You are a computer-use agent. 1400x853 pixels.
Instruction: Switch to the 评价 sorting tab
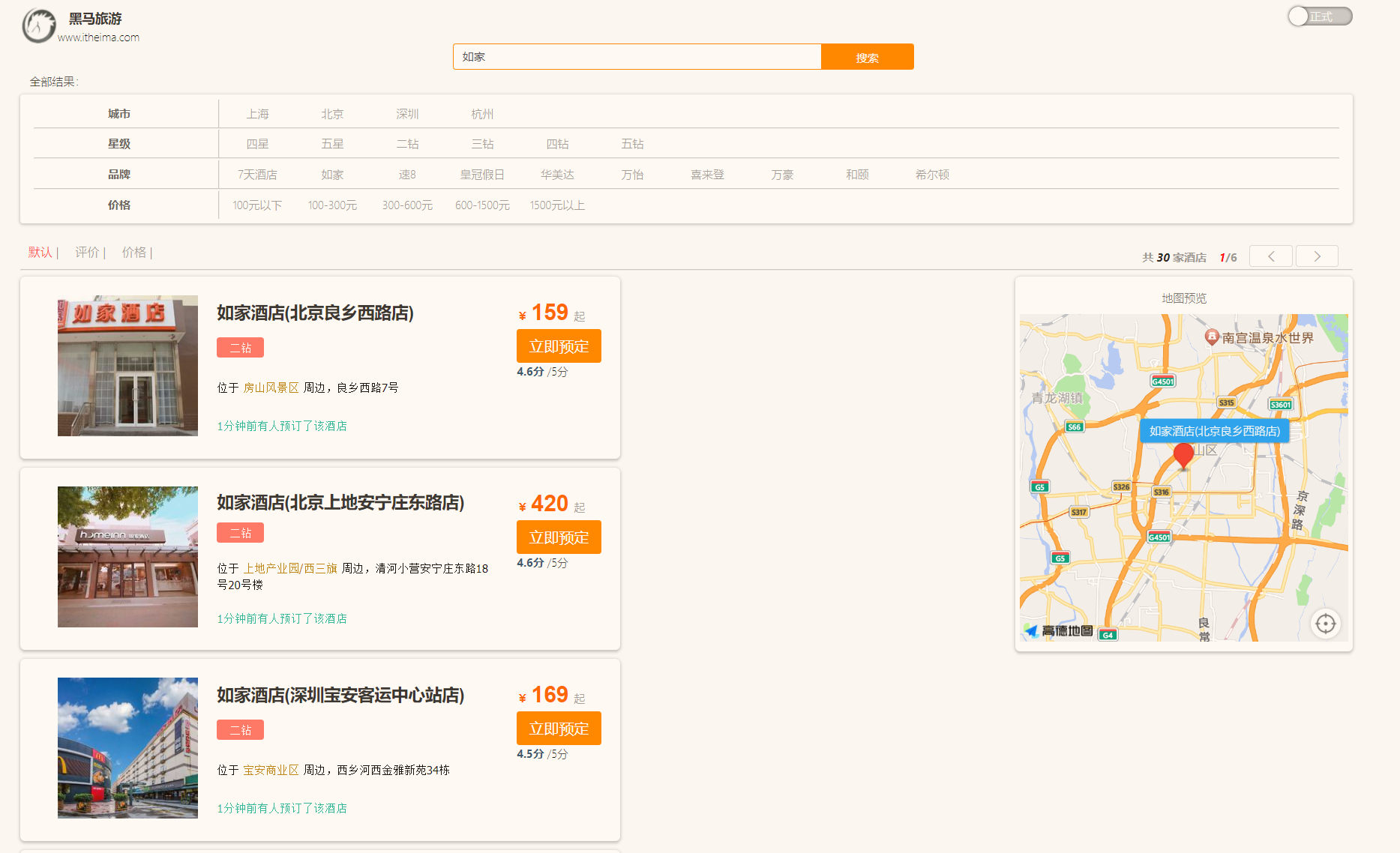(x=87, y=253)
